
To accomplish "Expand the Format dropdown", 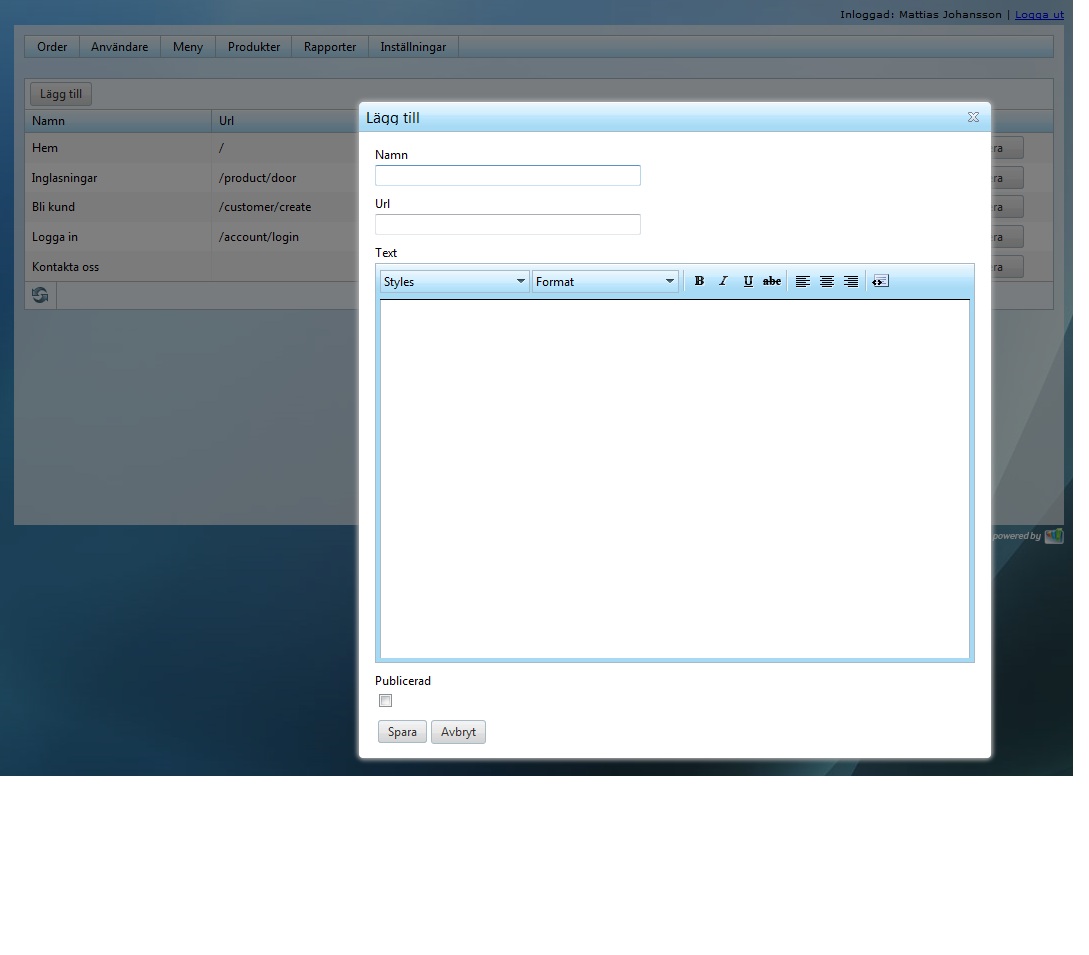I will tap(605, 281).
